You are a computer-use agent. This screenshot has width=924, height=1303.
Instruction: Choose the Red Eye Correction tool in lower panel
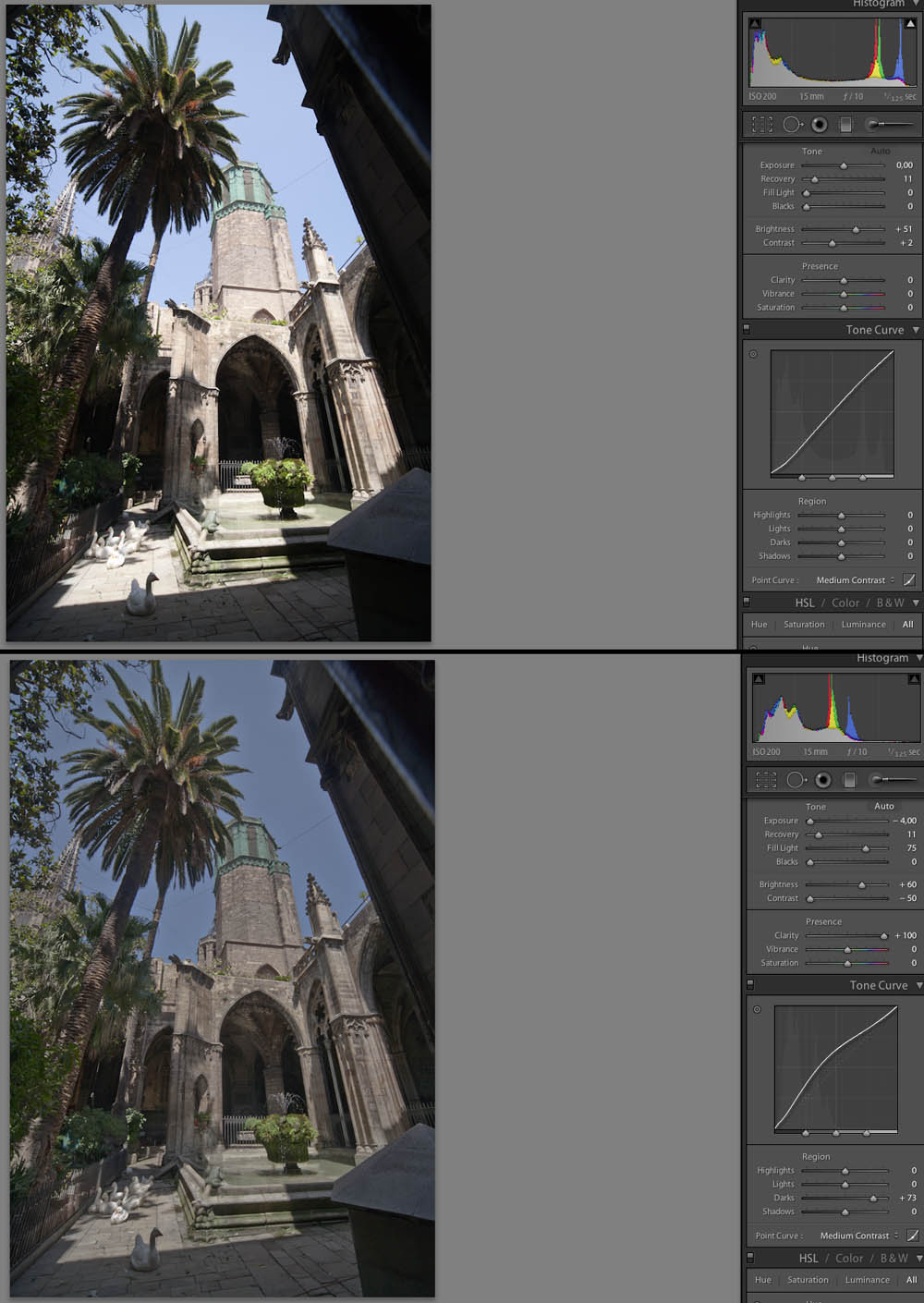coord(822,780)
